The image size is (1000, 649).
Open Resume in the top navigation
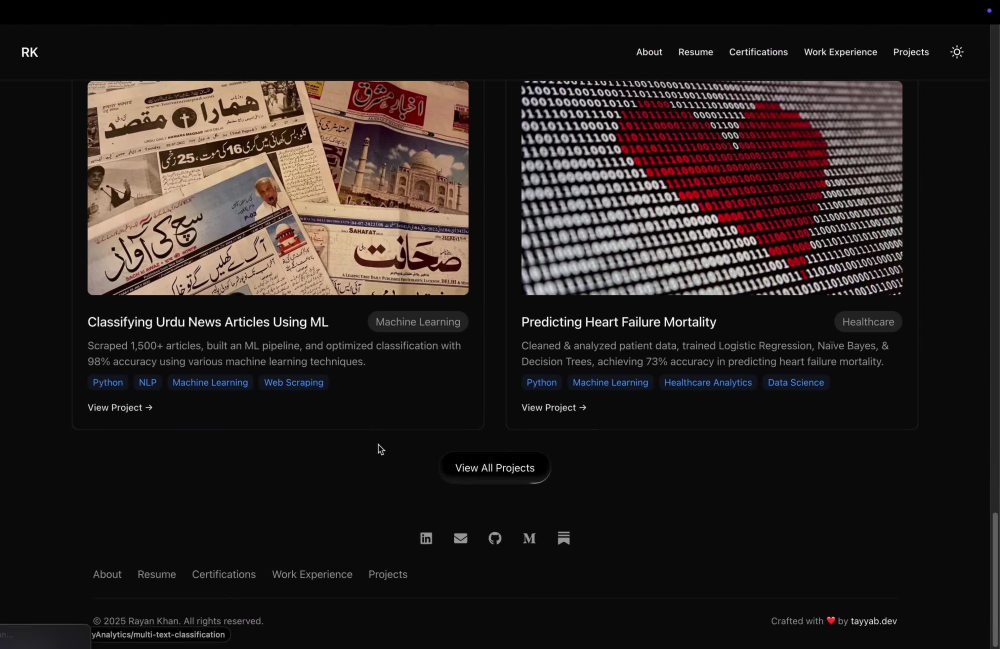point(696,52)
